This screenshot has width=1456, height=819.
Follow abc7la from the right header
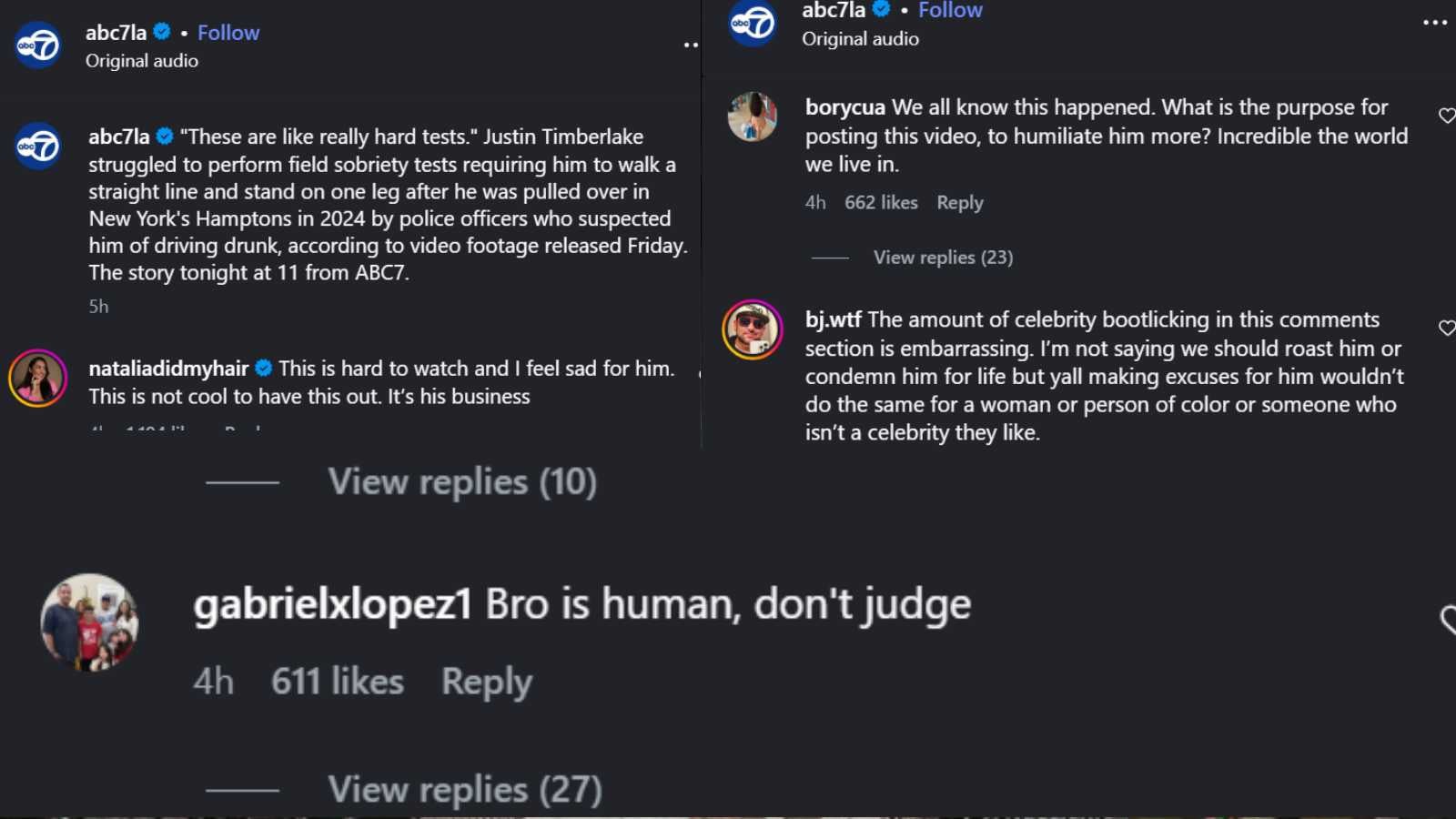[x=950, y=11]
